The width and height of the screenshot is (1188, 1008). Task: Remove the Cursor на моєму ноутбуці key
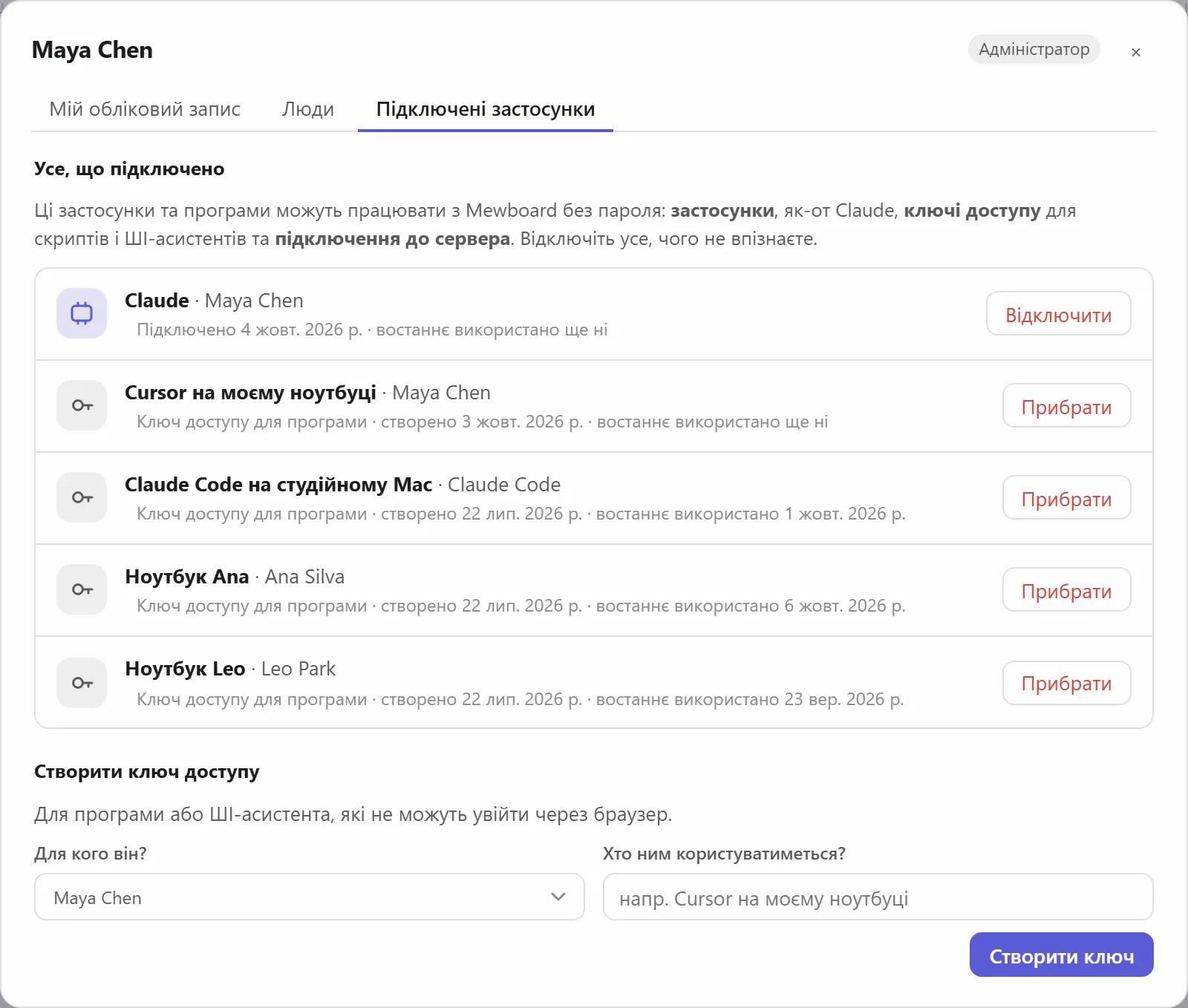pos(1066,406)
